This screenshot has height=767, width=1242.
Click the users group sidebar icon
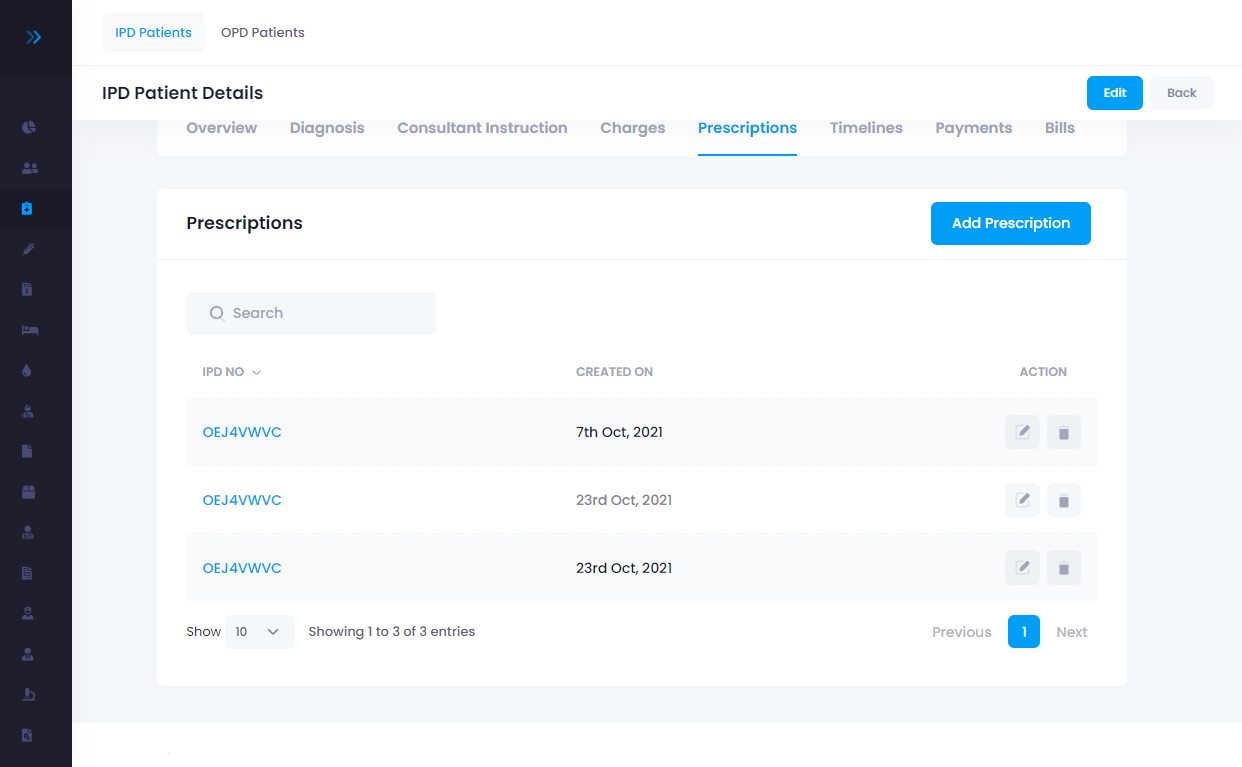click(x=29, y=168)
